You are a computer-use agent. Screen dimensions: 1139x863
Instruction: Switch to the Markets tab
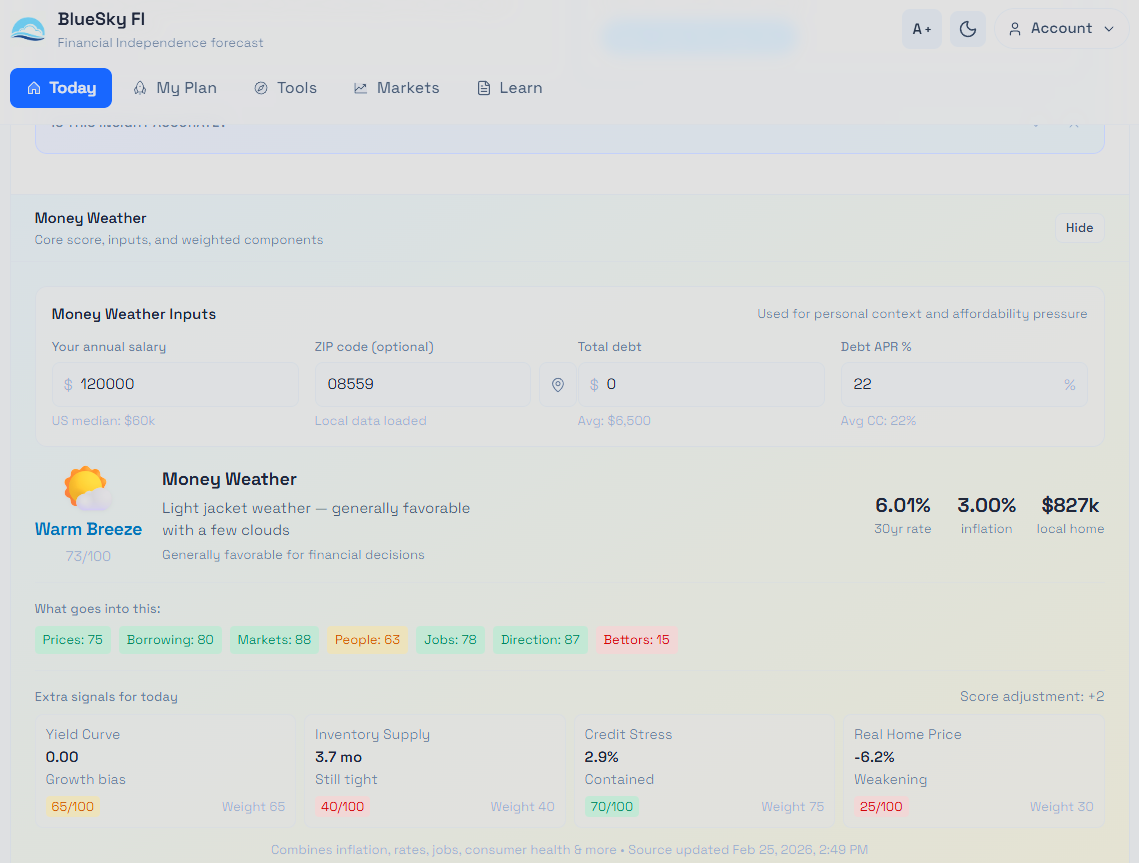point(397,88)
